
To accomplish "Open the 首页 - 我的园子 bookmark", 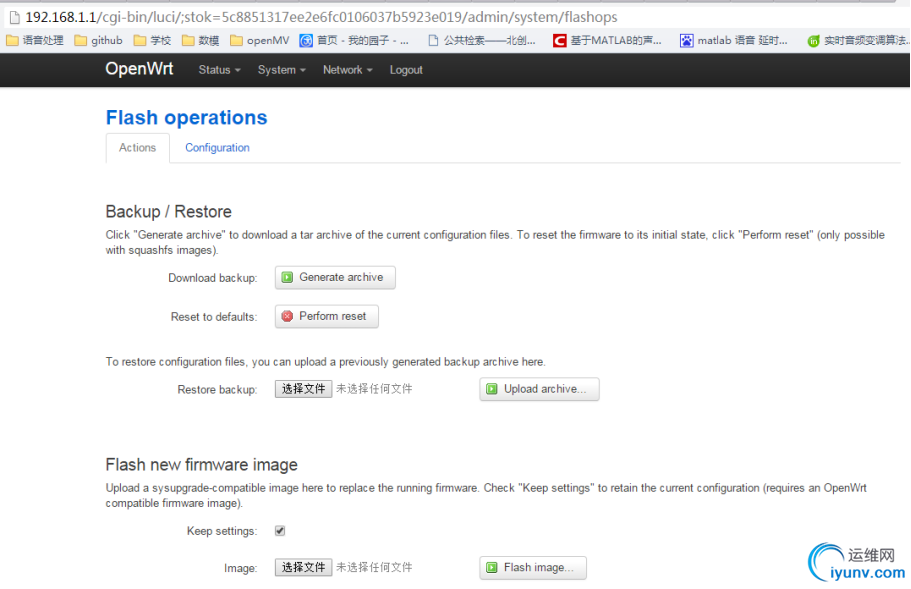I will point(354,40).
